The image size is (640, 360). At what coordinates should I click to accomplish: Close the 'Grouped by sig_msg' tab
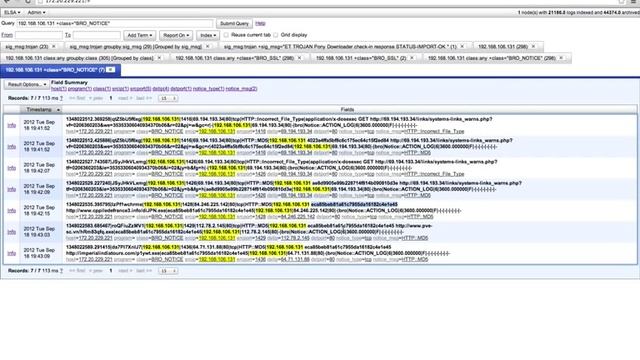[207, 47]
